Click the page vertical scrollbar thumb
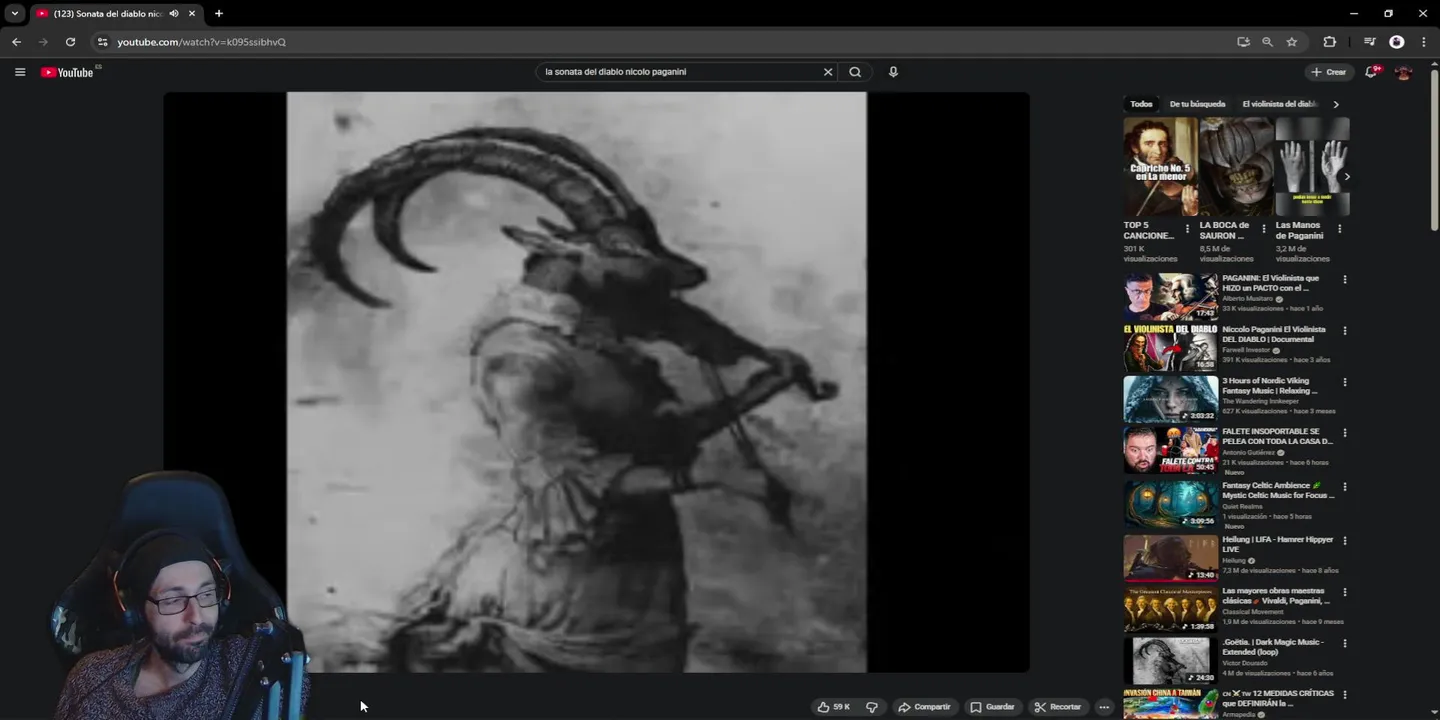Image resolution: width=1440 pixels, height=720 pixels. [x=1435, y=150]
